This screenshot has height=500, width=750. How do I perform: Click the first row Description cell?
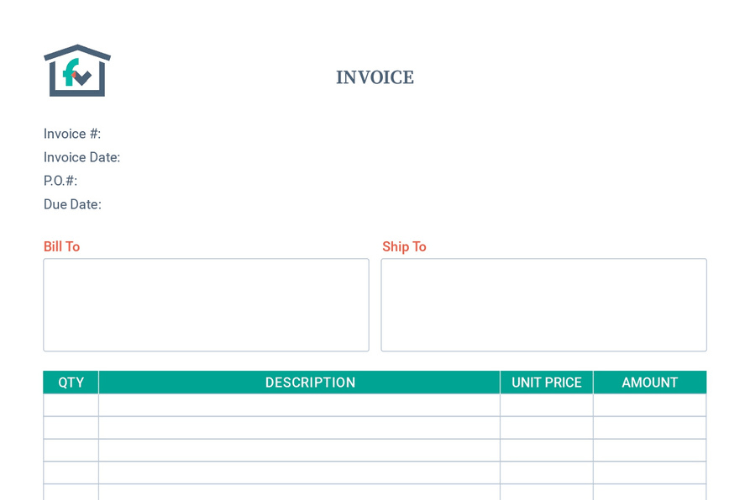299,405
